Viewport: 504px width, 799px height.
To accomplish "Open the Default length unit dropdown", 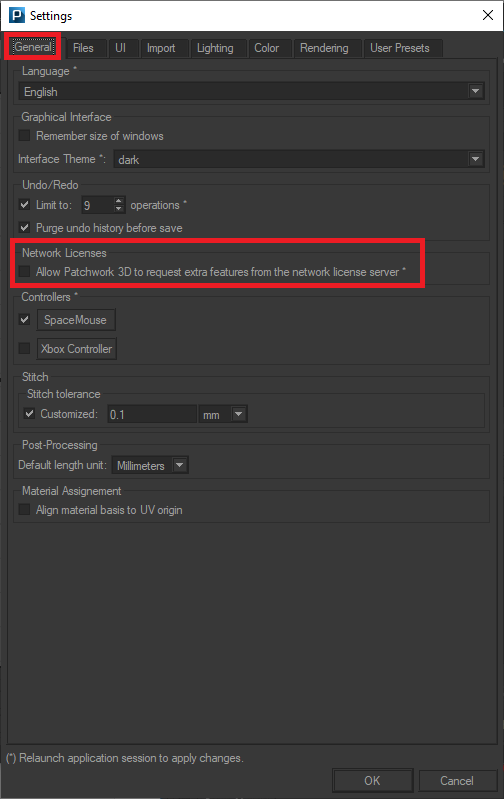I will coord(150,465).
